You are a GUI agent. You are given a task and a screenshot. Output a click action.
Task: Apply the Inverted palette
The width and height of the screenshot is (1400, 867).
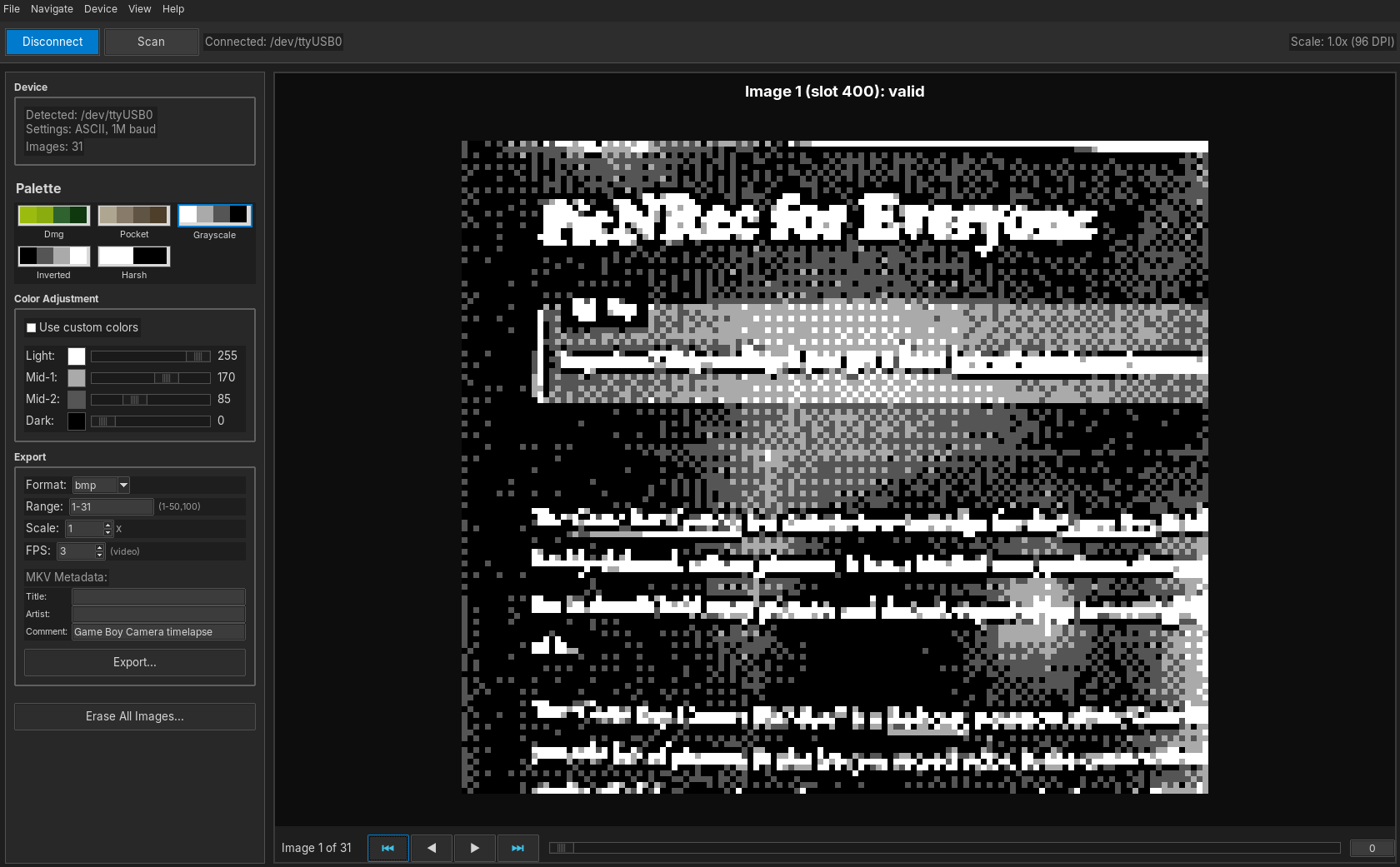53,256
